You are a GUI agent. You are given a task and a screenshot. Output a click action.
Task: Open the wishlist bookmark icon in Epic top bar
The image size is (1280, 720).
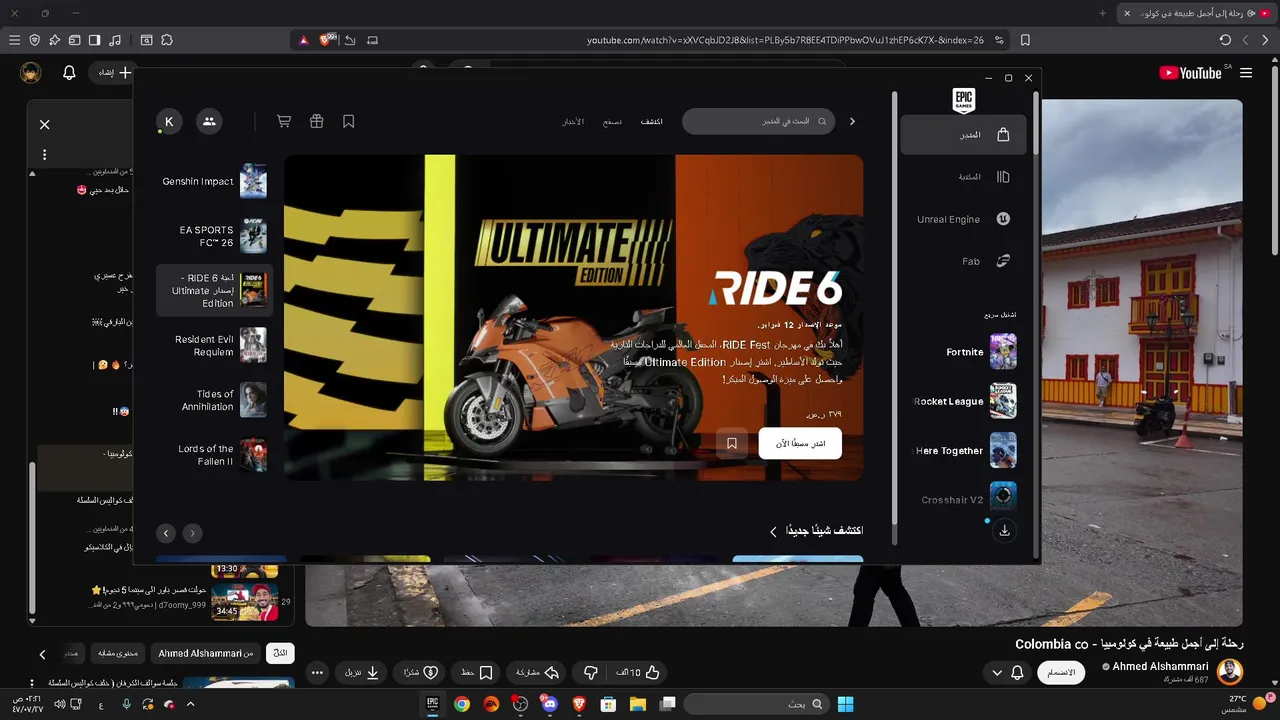click(x=349, y=121)
